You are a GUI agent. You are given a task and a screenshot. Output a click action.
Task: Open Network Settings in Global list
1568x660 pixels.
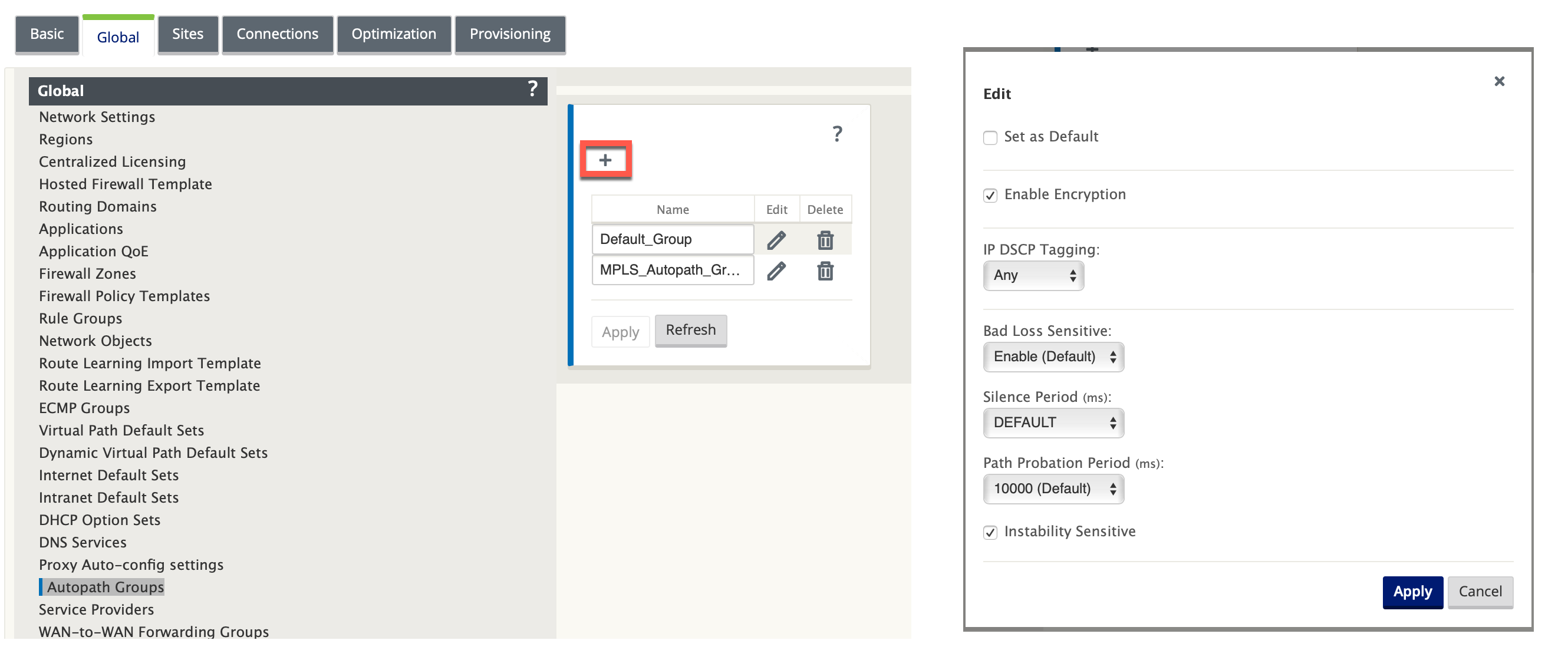pyautogui.click(x=97, y=117)
